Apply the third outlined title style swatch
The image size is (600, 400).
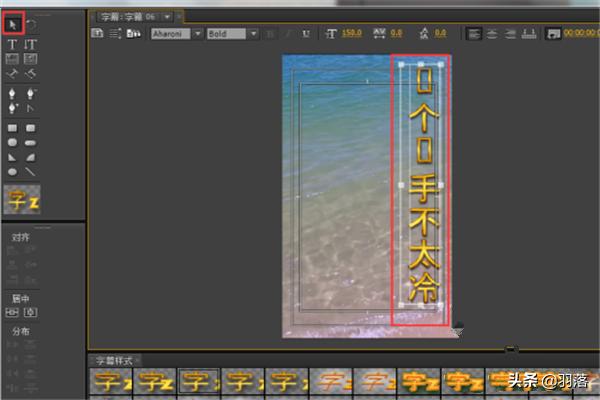(x=199, y=381)
